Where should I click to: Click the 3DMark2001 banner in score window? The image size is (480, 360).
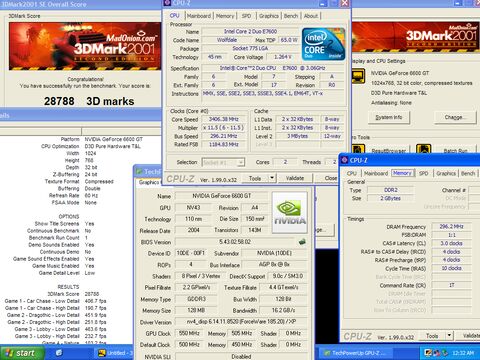tap(85, 46)
